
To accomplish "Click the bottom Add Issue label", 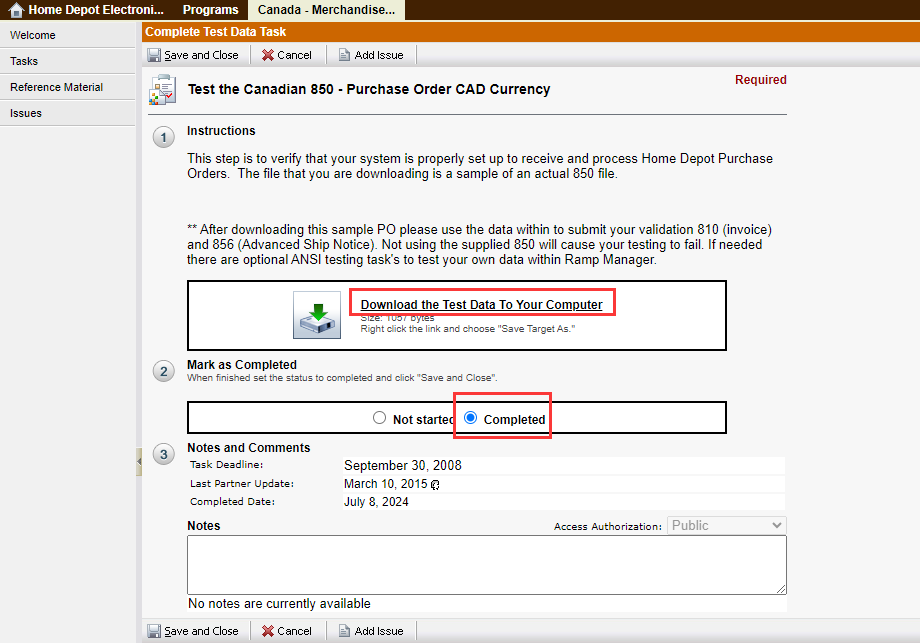I will [x=379, y=631].
